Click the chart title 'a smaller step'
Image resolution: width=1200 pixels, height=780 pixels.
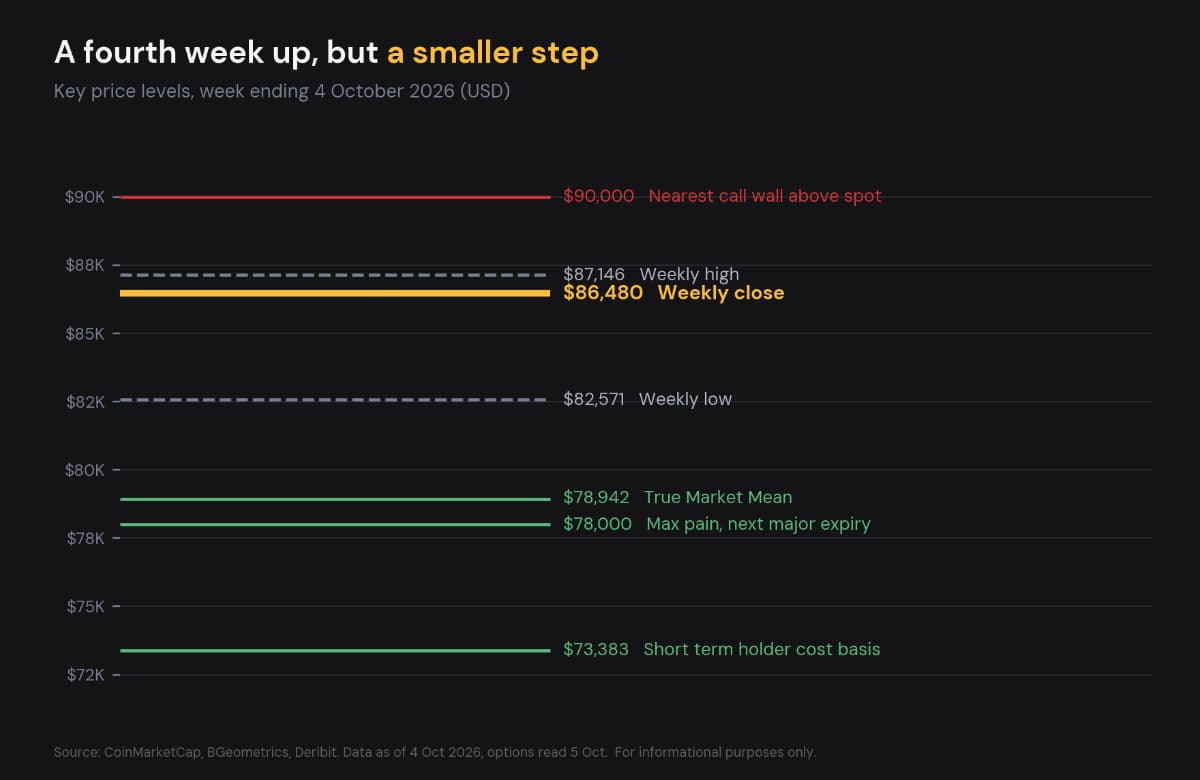click(x=493, y=53)
